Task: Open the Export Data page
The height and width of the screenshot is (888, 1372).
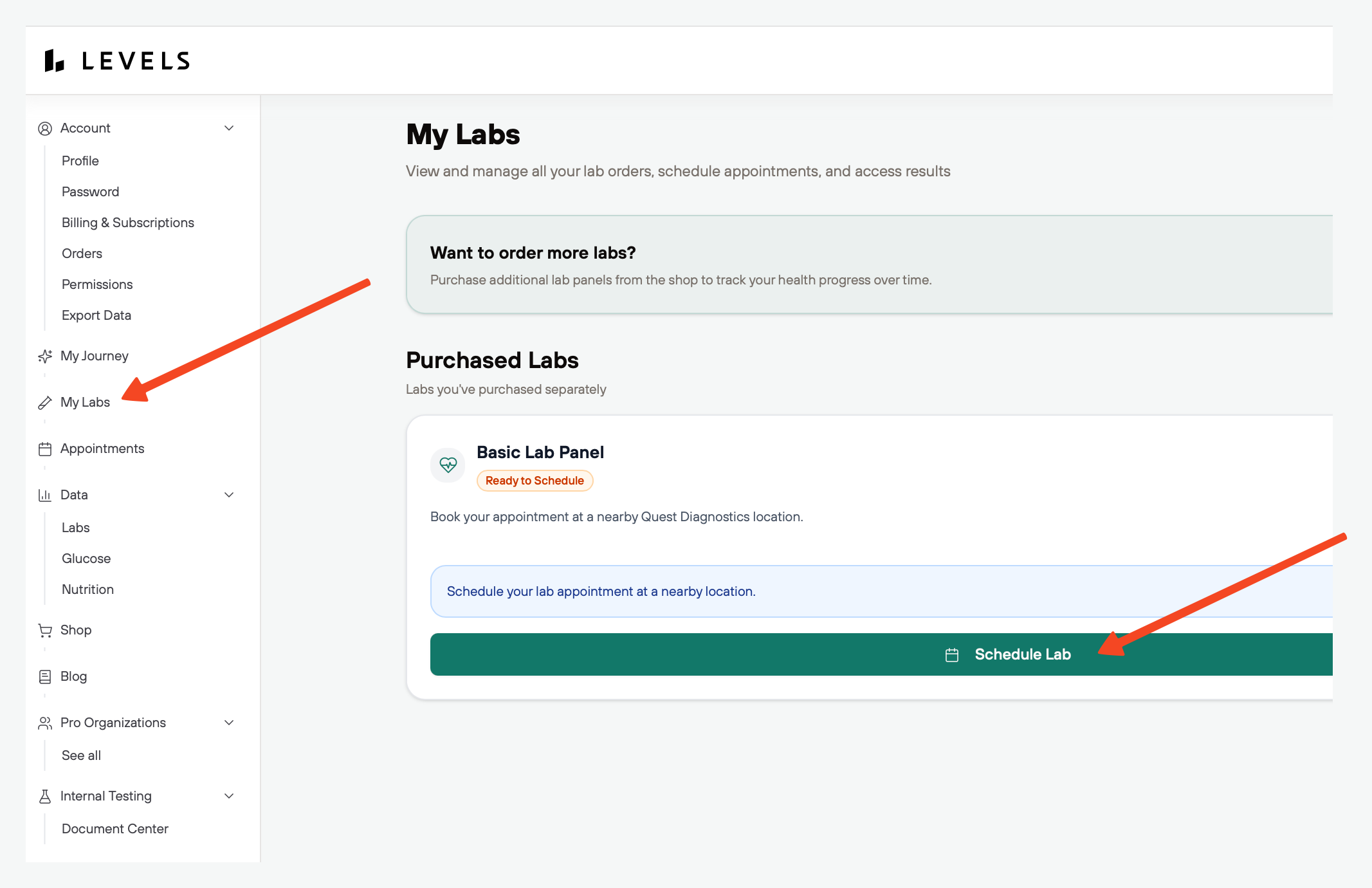Action: point(96,315)
